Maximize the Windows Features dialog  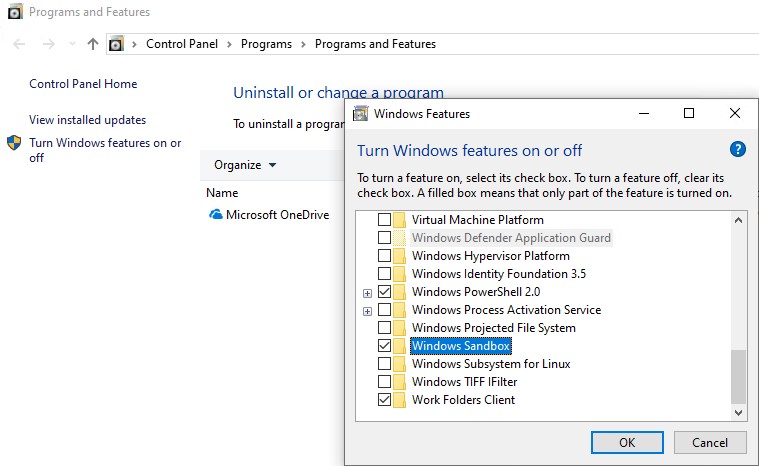pyautogui.click(x=689, y=113)
